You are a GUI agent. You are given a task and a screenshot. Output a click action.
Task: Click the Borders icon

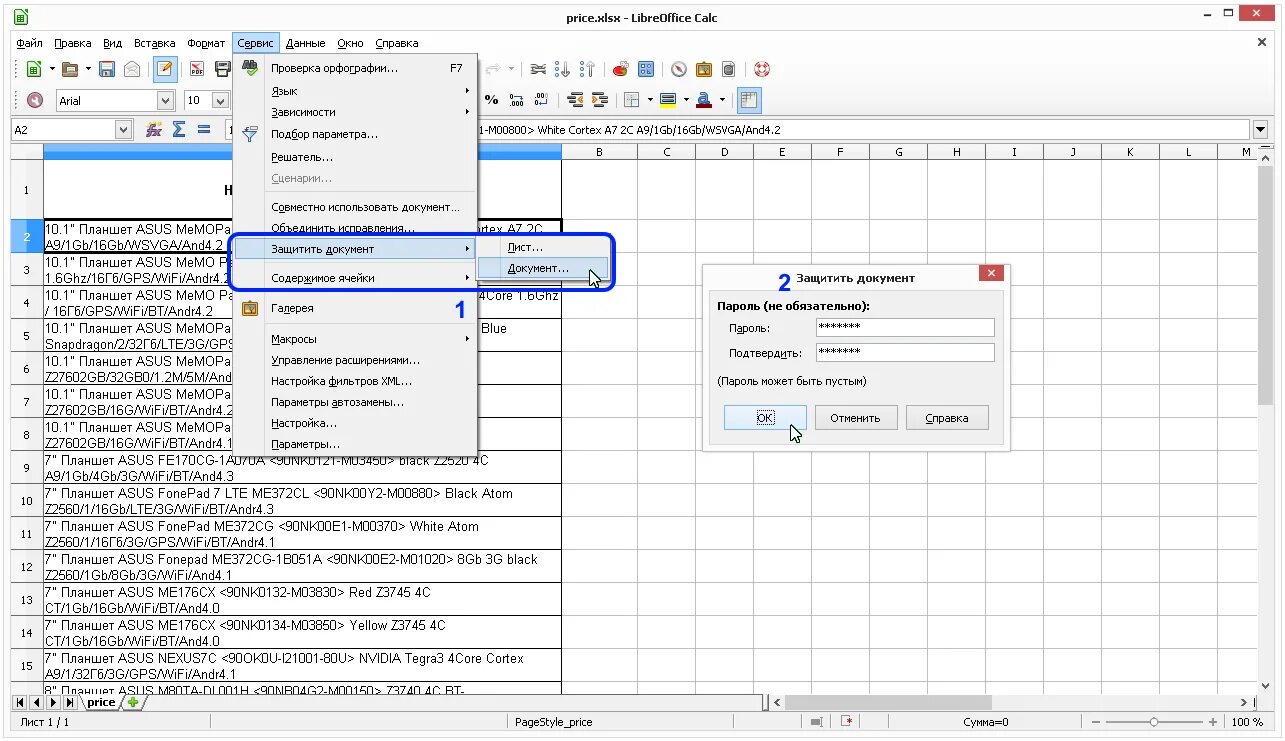pyautogui.click(x=632, y=100)
